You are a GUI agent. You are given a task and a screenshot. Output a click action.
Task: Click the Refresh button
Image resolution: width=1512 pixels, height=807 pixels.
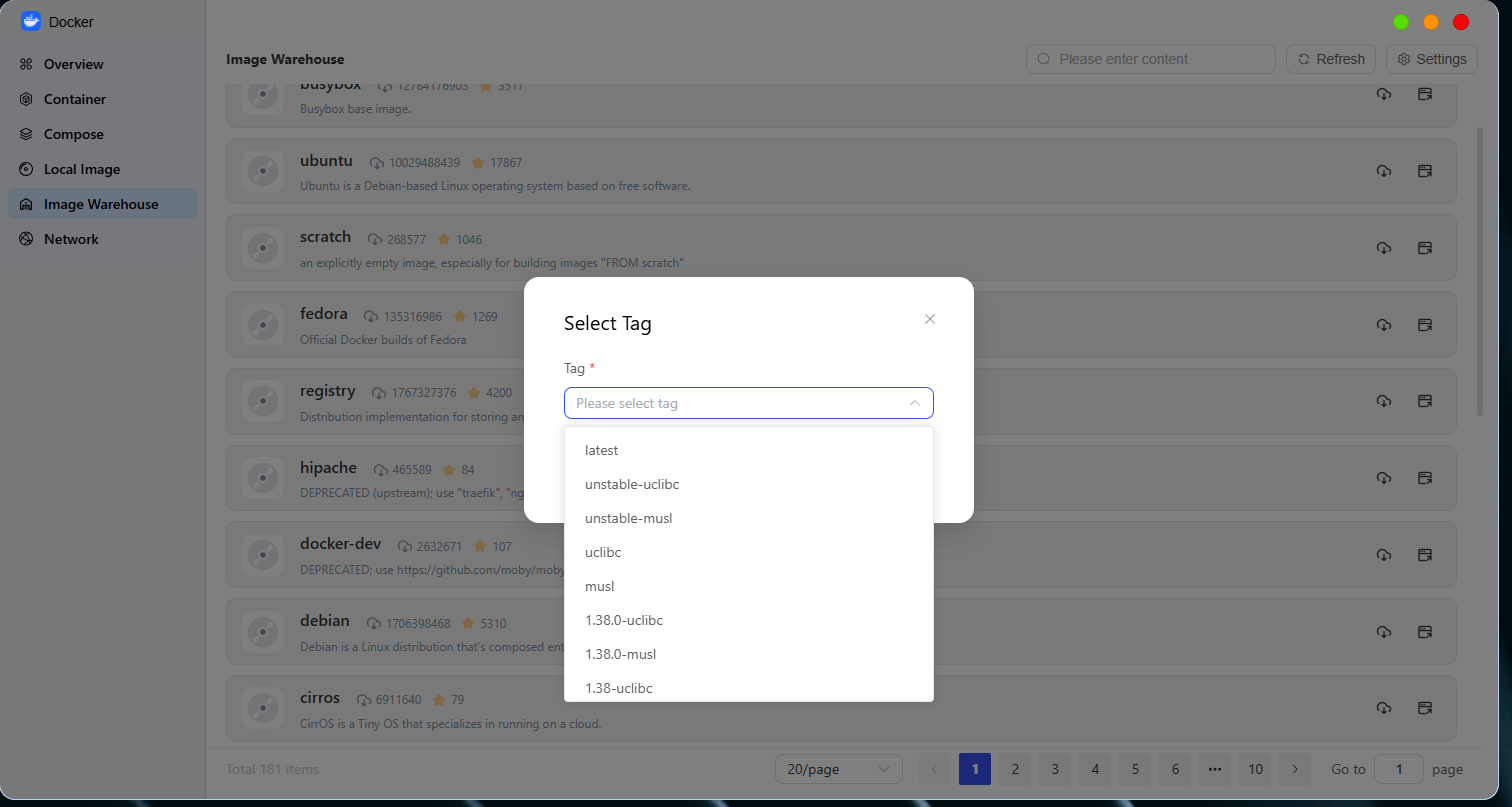pos(1331,59)
